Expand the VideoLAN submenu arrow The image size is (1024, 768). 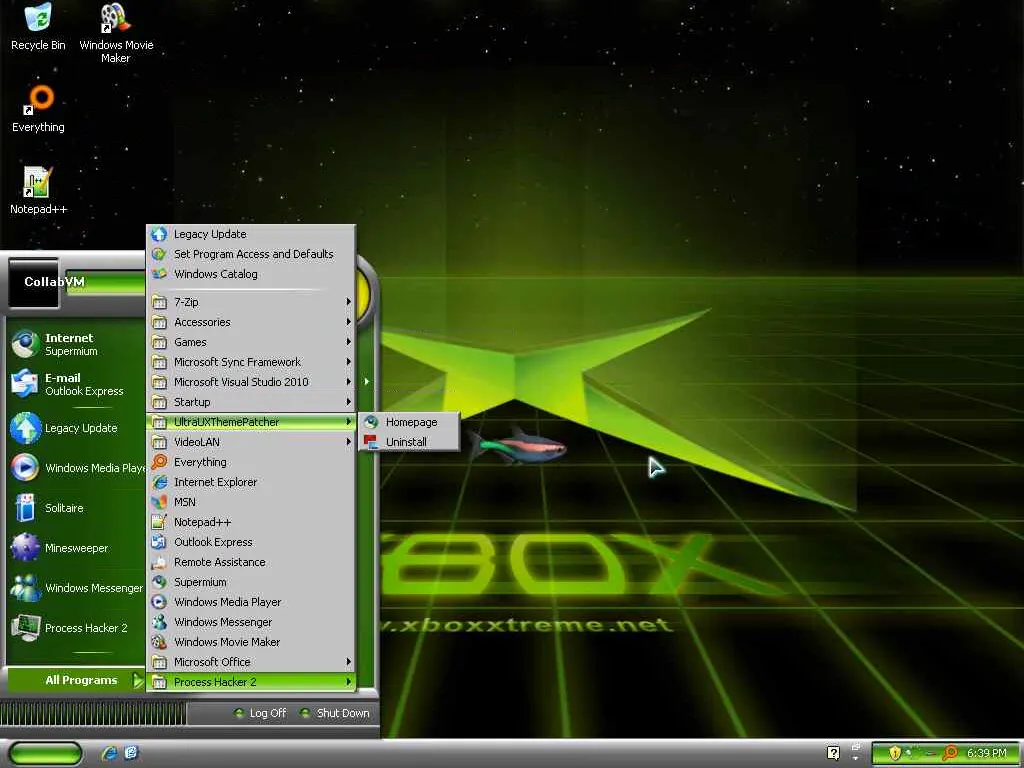tap(349, 442)
